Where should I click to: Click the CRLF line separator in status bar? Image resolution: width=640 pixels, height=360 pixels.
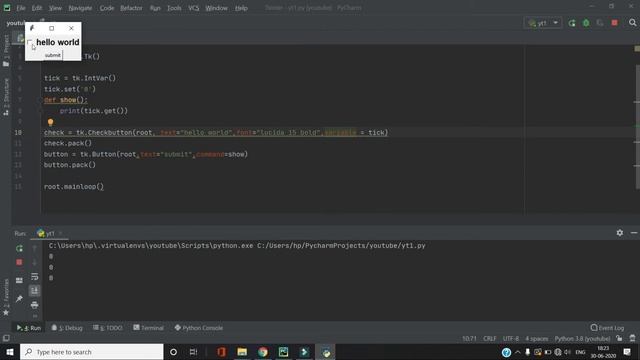coord(490,339)
